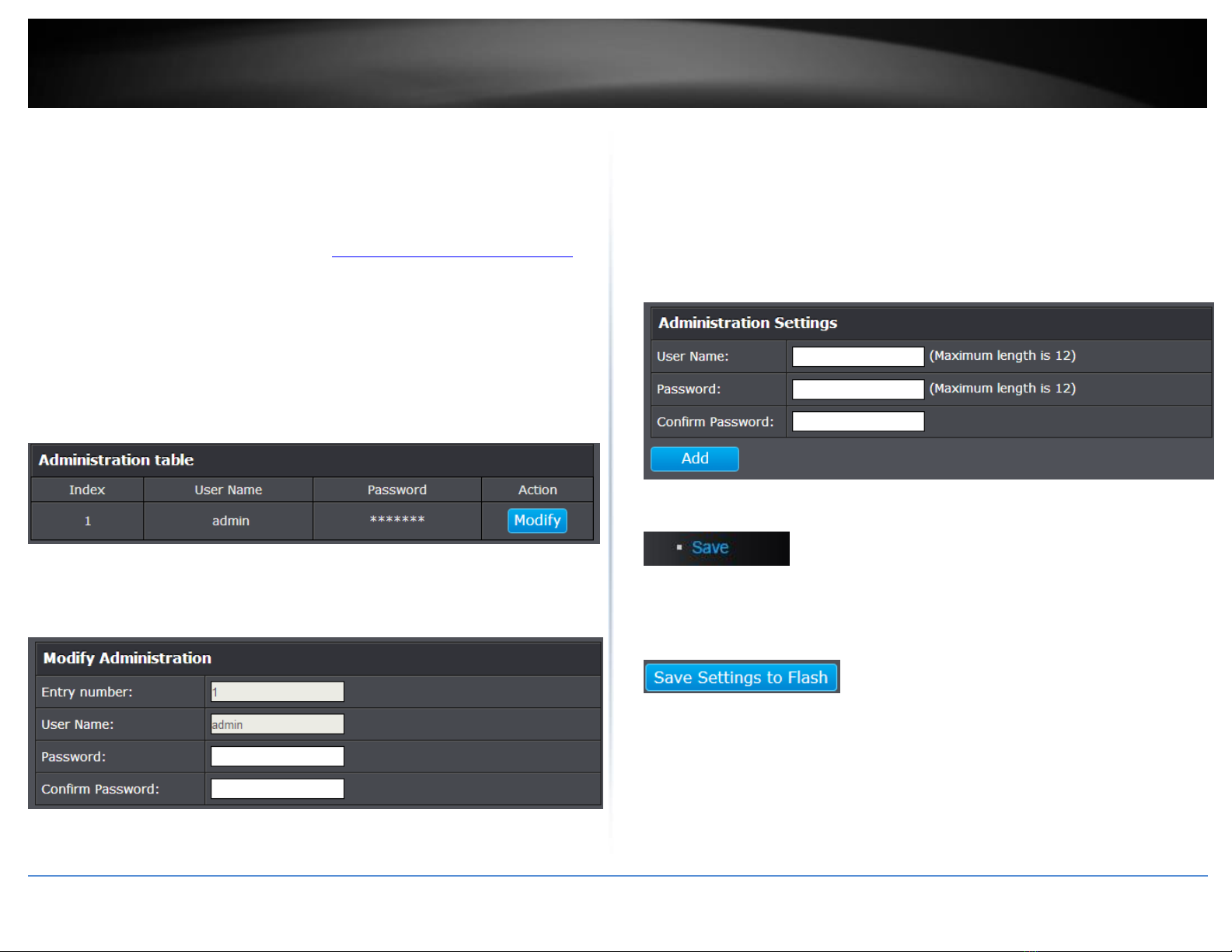Click the 'Administration Settings' title
The width and height of the screenshot is (1232, 952).
748,323
